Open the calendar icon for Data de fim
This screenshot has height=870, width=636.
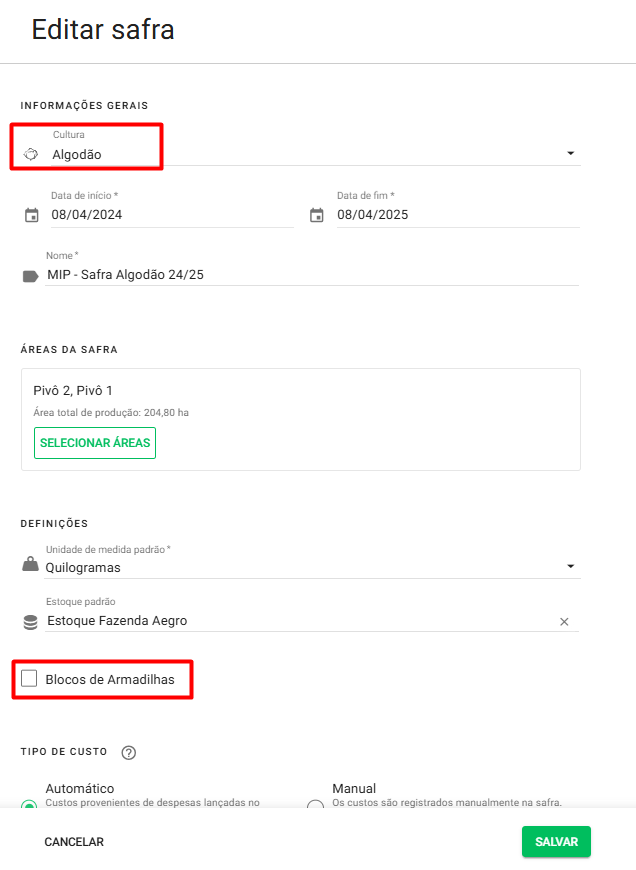317,215
